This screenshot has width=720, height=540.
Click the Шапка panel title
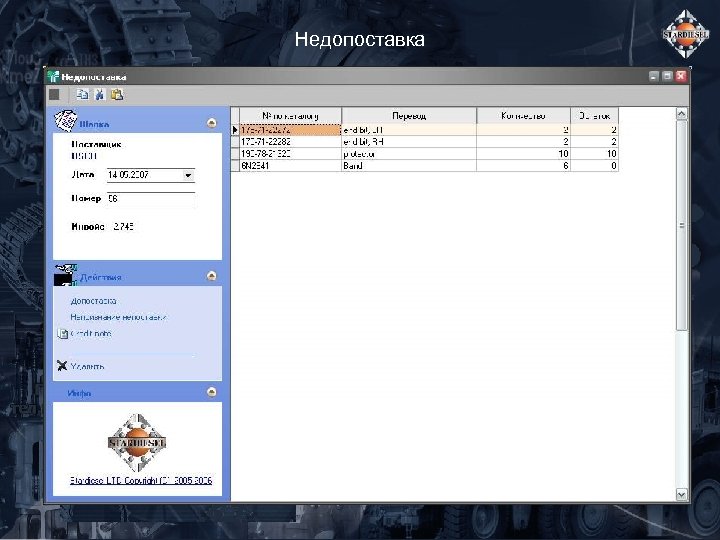click(94, 124)
